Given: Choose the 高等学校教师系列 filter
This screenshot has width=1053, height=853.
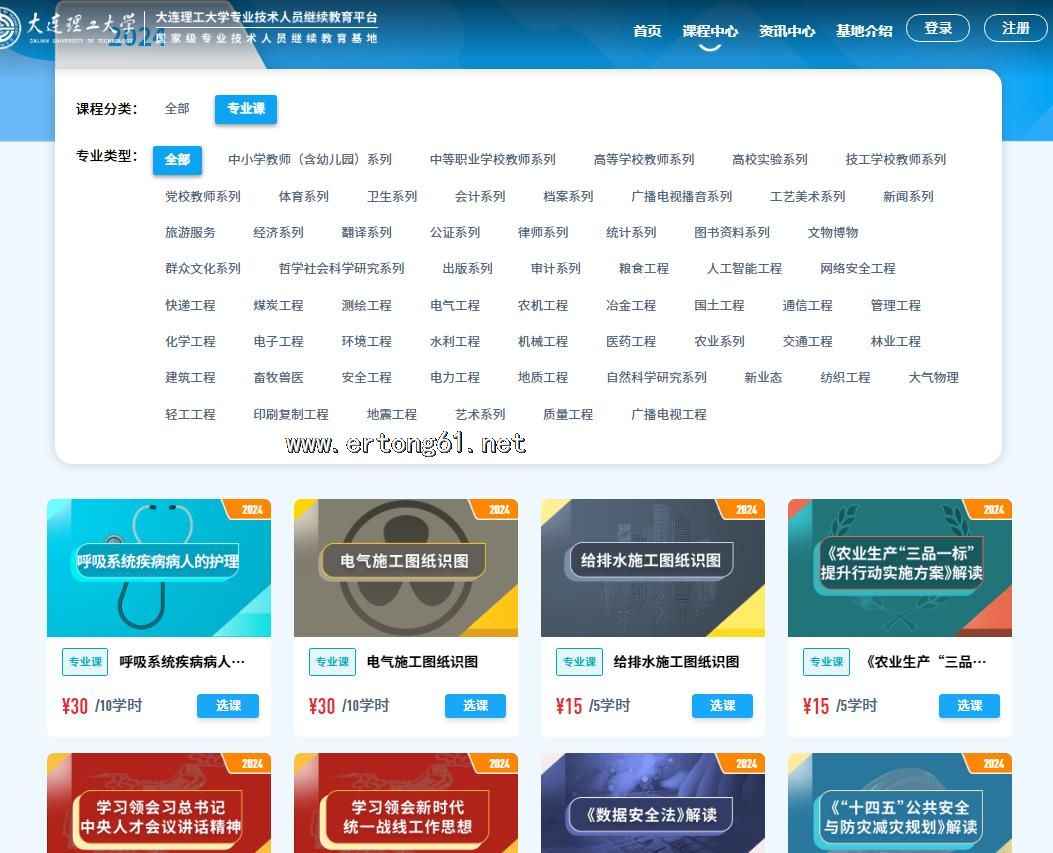Looking at the screenshot, I should coord(643,160).
